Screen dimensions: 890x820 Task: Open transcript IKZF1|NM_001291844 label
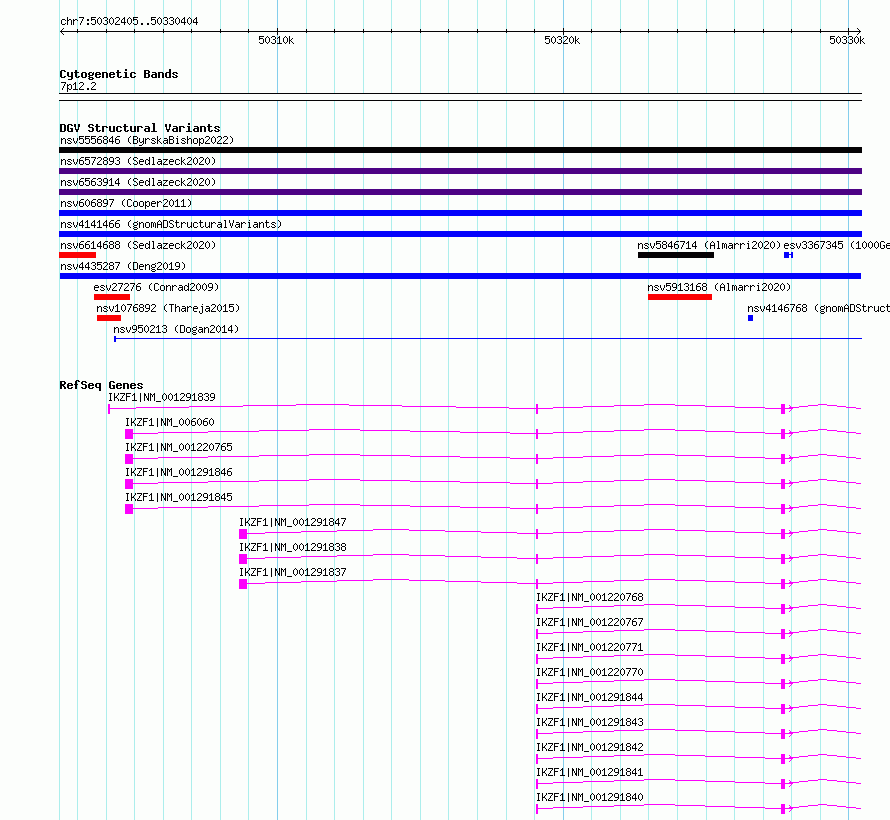pos(590,697)
